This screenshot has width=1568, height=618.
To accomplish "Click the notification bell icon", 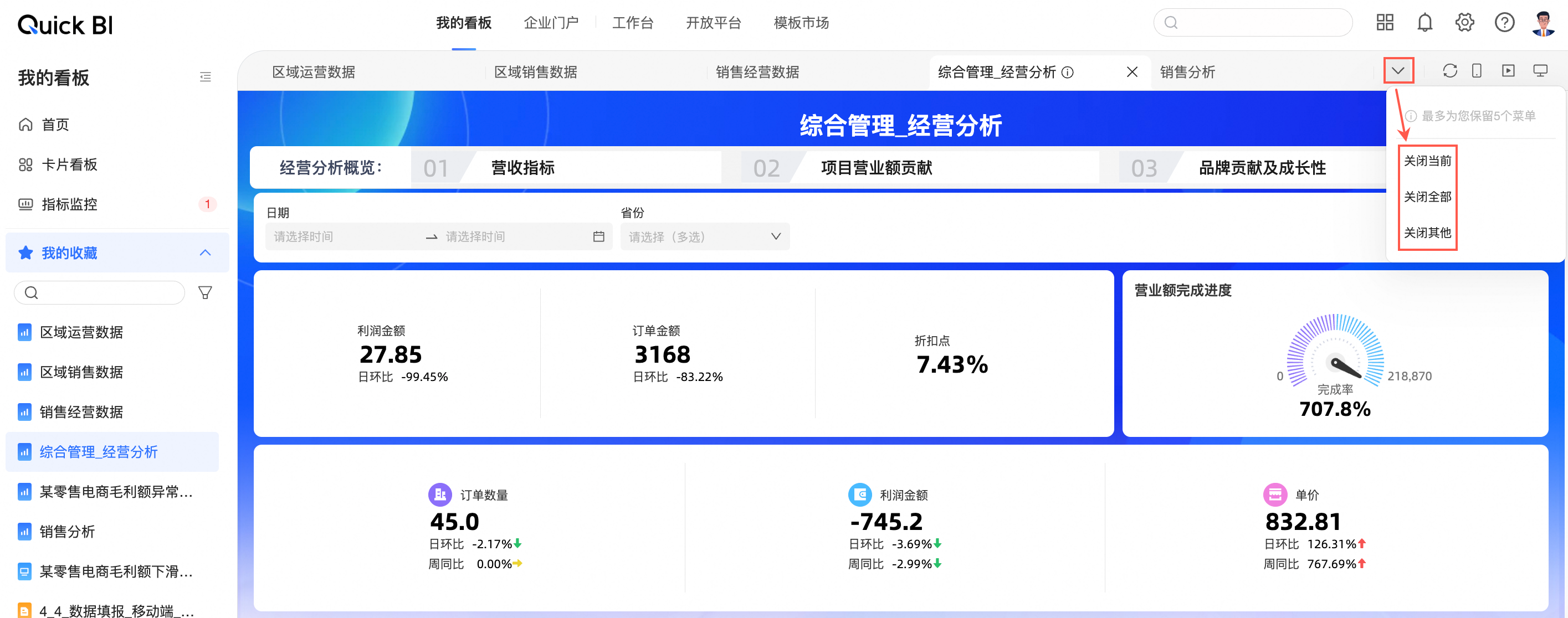I will tap(1424, 23).
